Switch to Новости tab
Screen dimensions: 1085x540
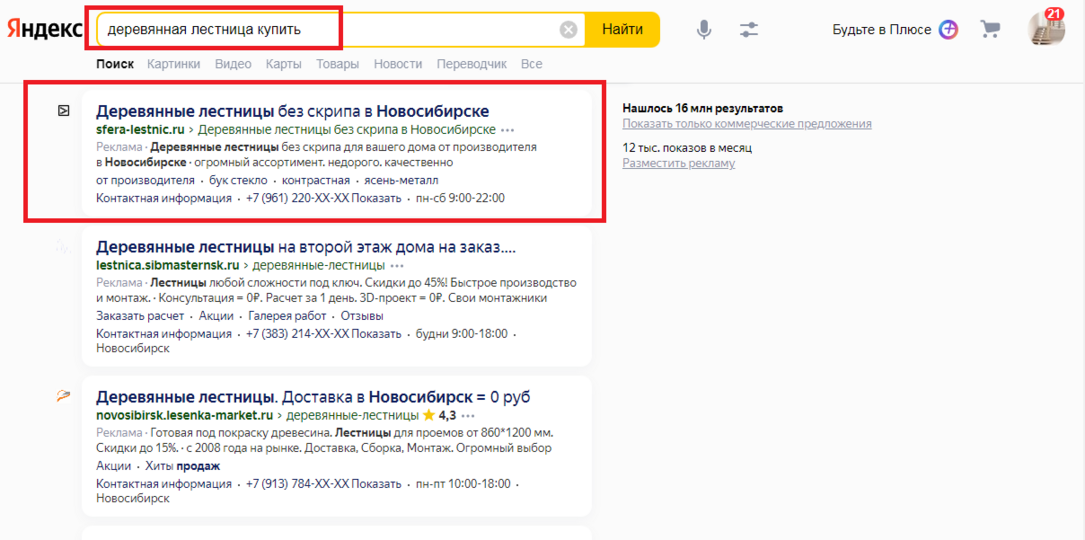[x=398, y=64]
